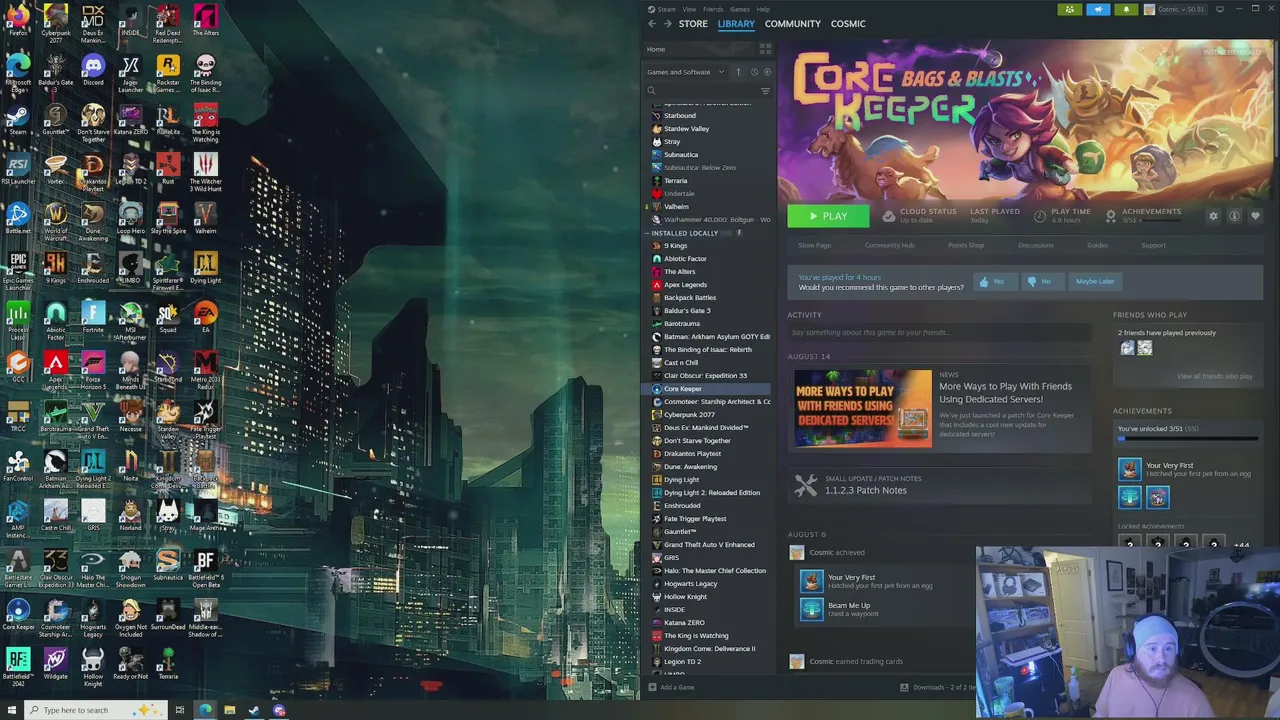Vote No on recommending this game
The height and width of the screenshot is (720, 1280).
[1040, 282]
